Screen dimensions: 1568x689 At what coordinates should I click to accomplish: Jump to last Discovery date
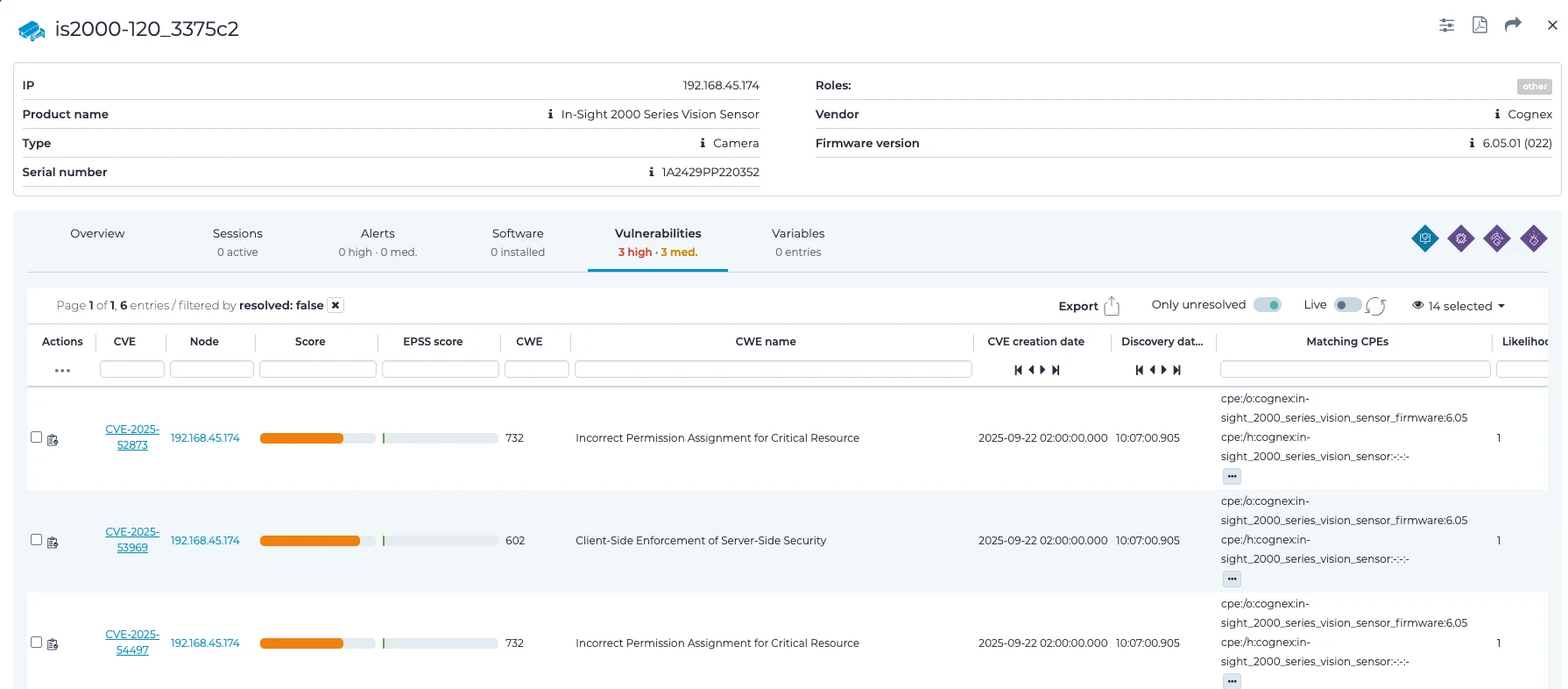coord(1176,370)
